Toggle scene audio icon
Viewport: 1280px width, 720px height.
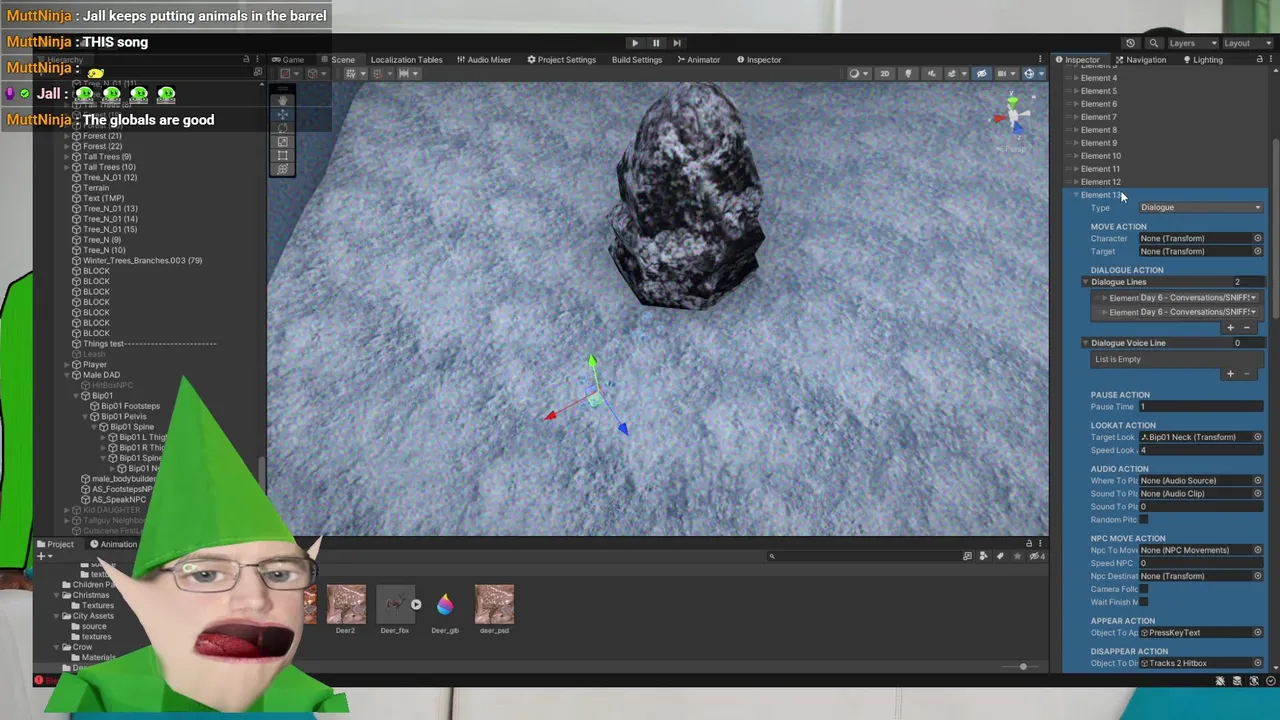click(x=932, y=74)
